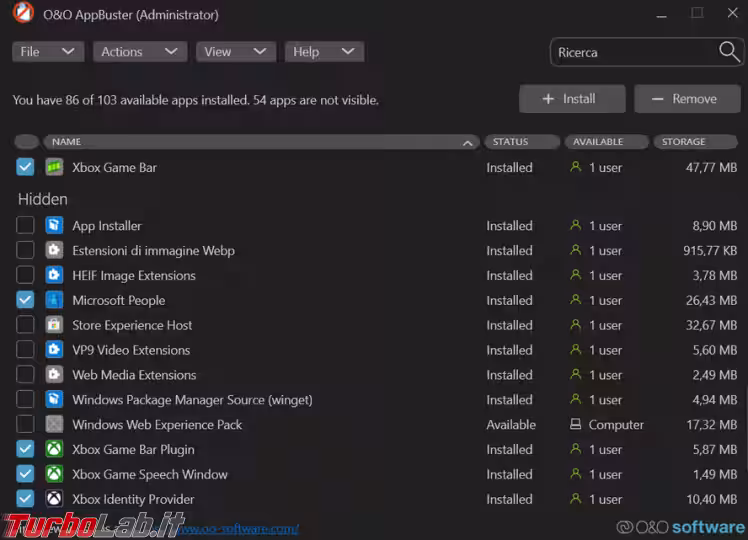Uncheck the Xbox Game Bar checkbox
The width and height of the screenshot is (748, 540).
click(25, 167)
